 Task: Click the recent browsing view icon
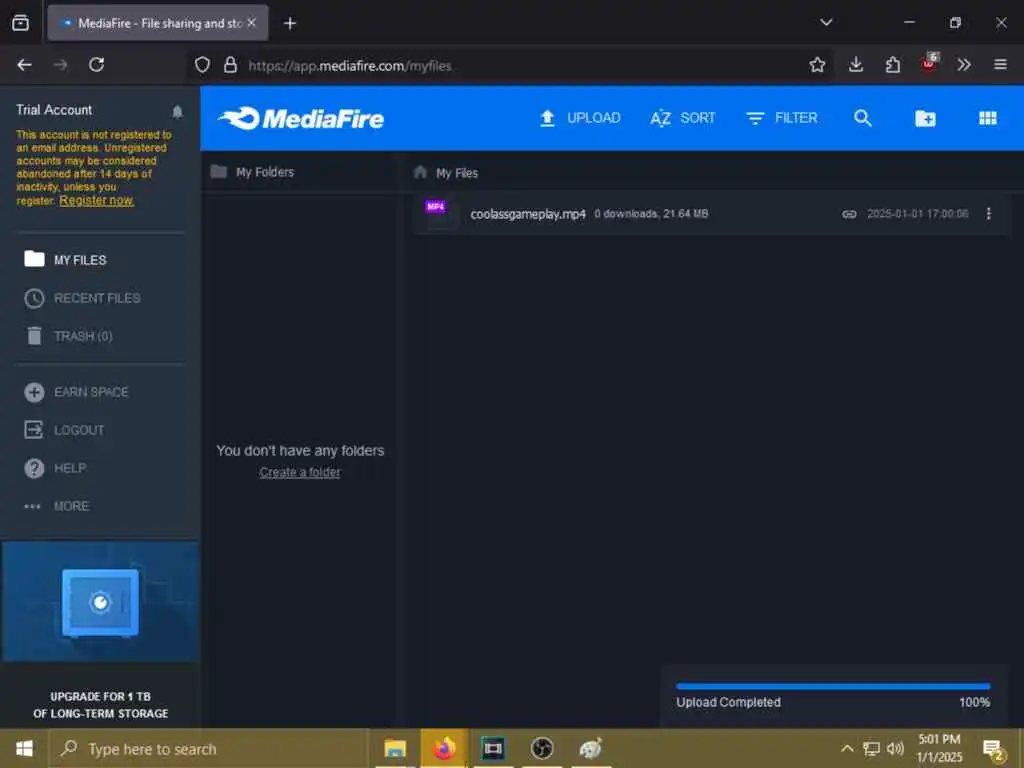click(20, 23)
